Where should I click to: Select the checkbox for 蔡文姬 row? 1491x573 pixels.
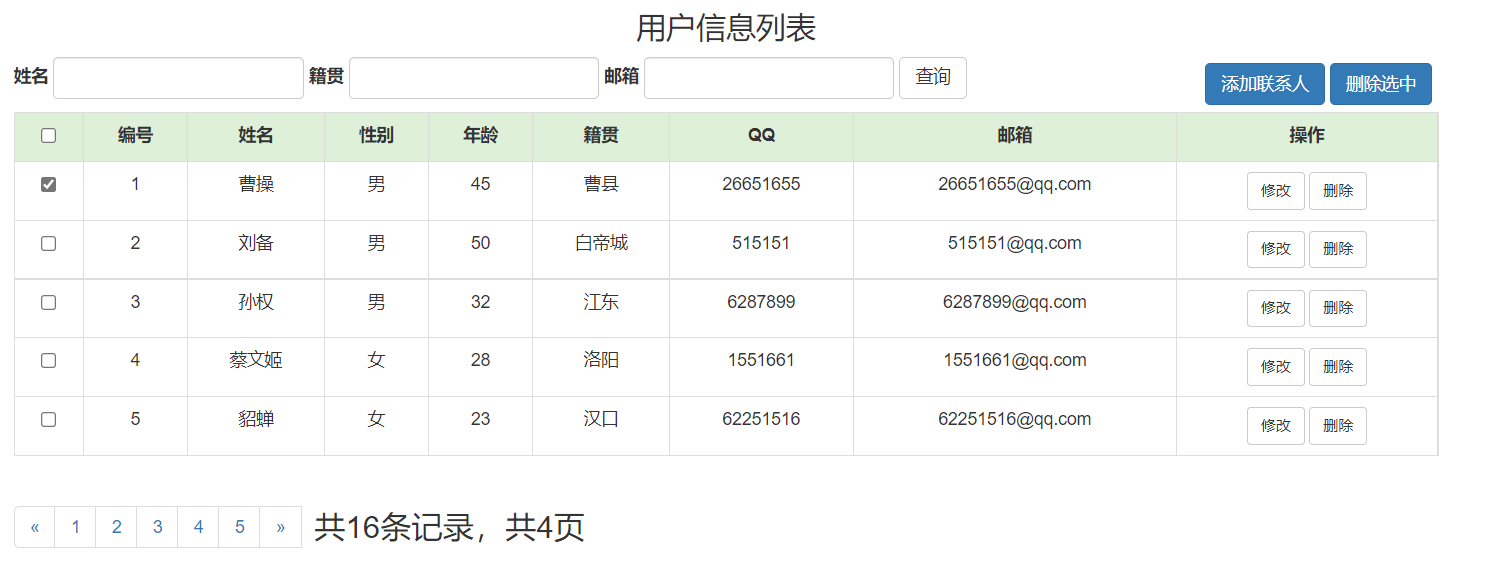(48, 361)
